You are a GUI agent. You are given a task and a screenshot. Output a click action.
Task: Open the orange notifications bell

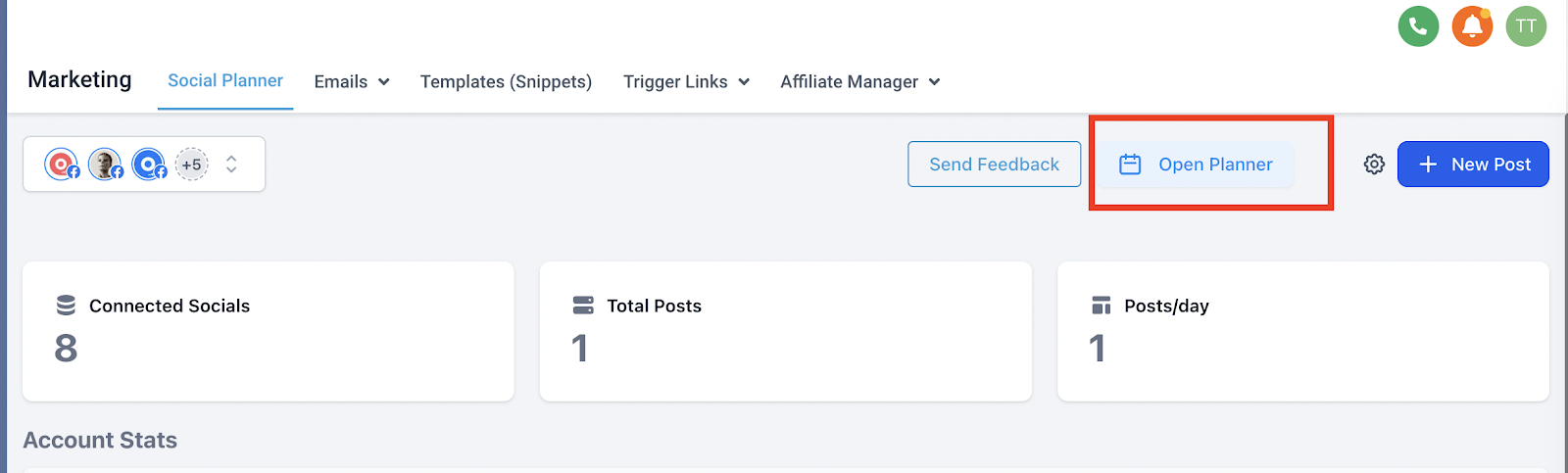coord(1472,26)
